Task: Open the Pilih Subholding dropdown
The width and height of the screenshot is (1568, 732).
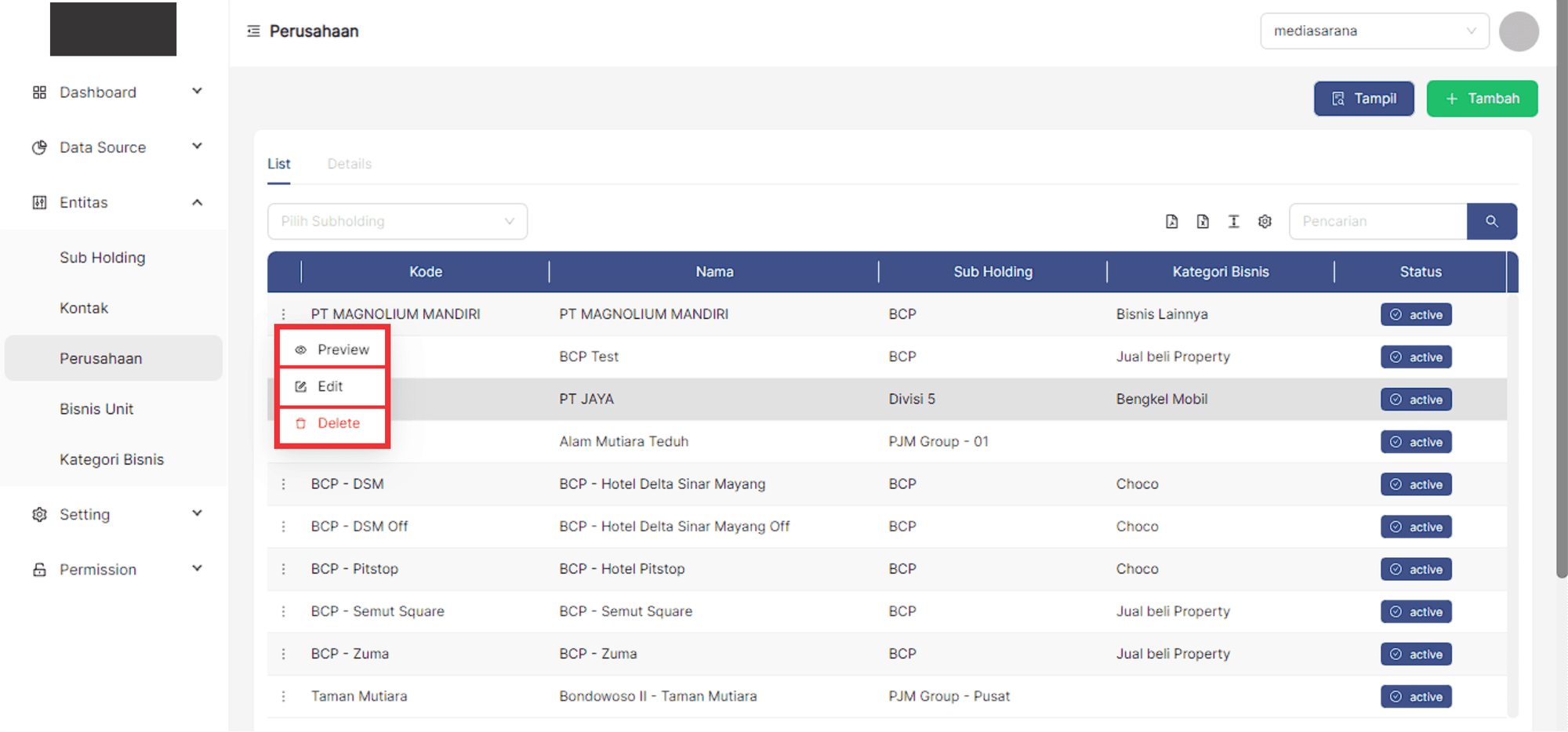Action: tap(397, 222)
